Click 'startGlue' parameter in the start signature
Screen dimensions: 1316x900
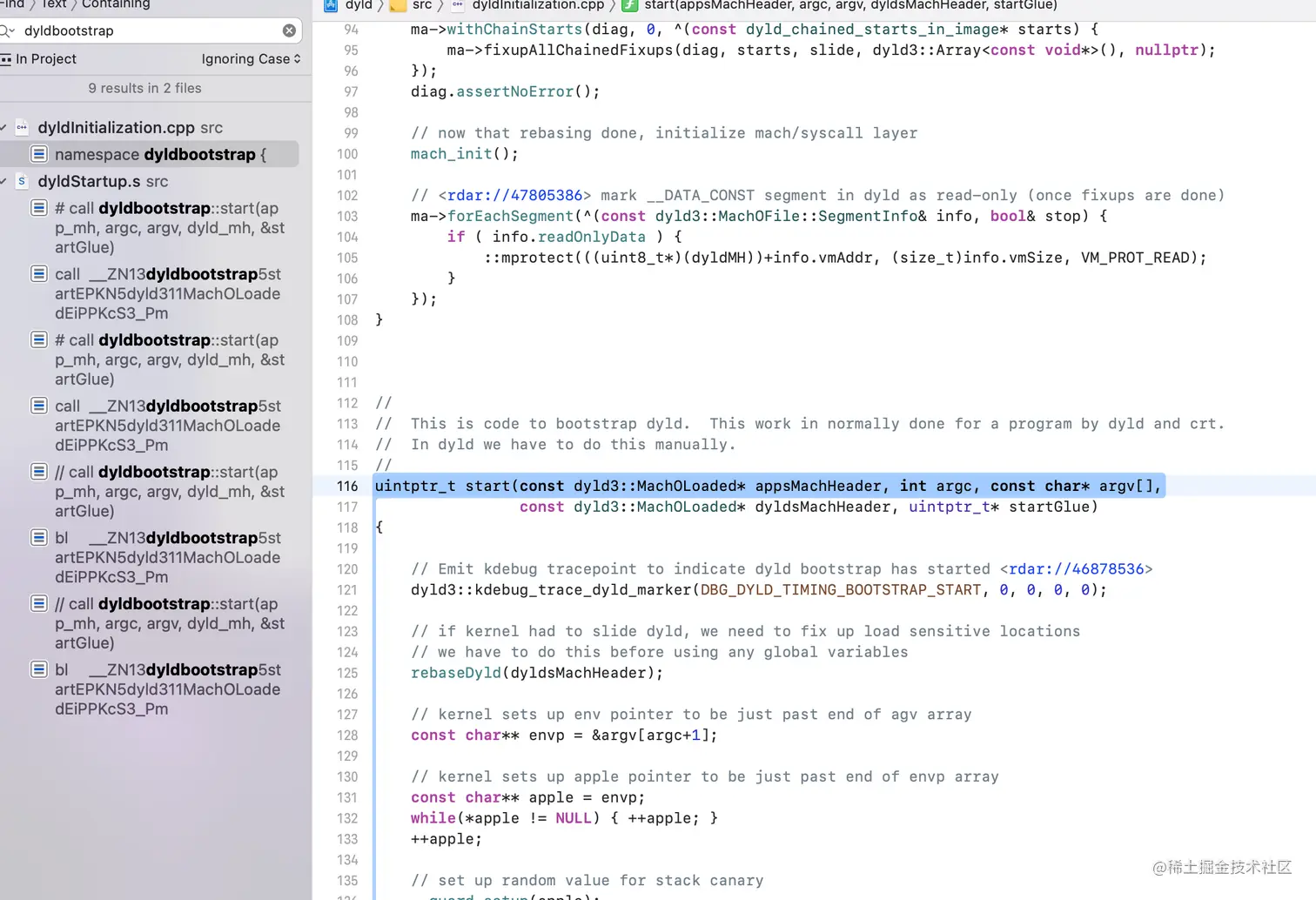(1049, 507)
